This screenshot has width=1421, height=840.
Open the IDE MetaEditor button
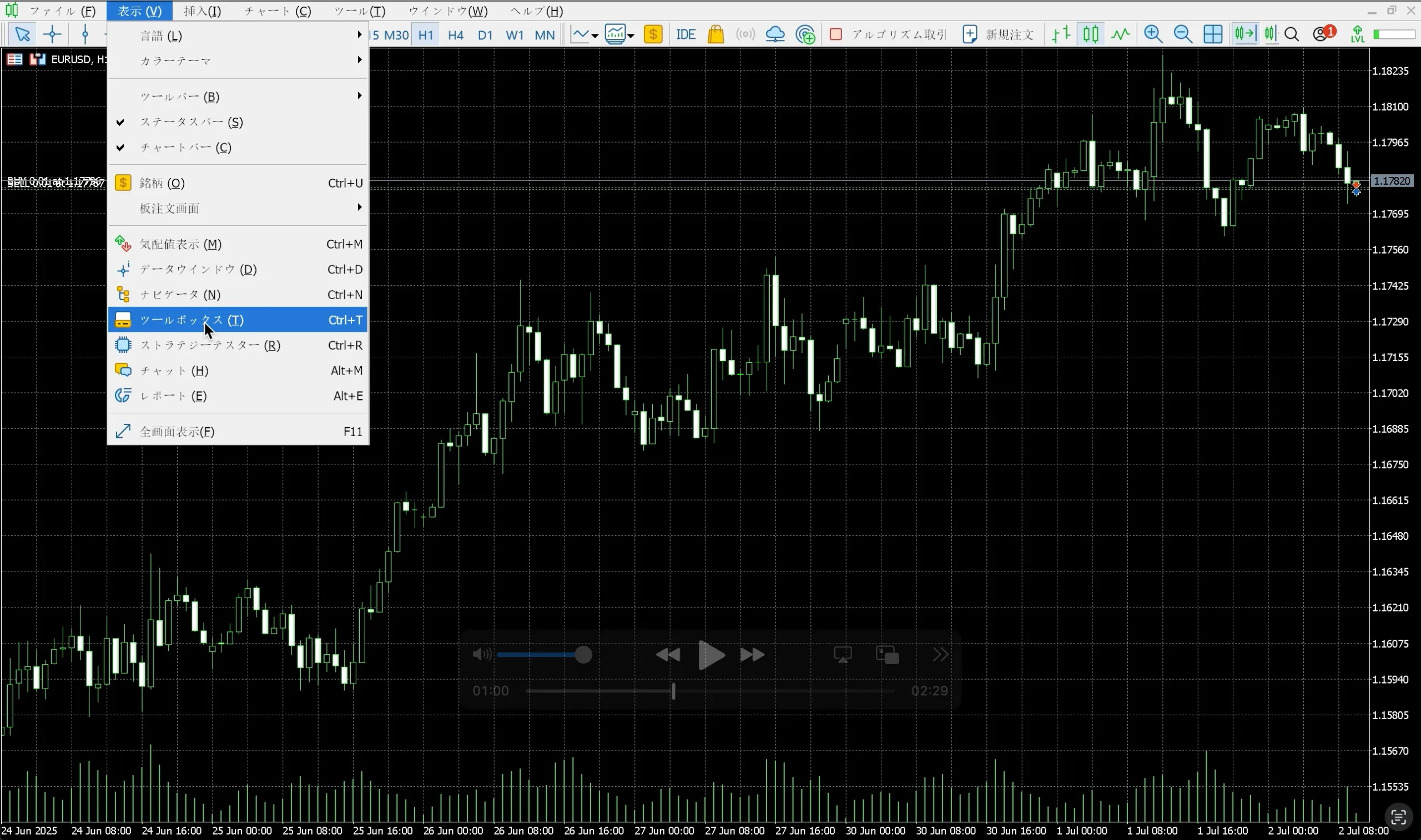pos(686,34)
